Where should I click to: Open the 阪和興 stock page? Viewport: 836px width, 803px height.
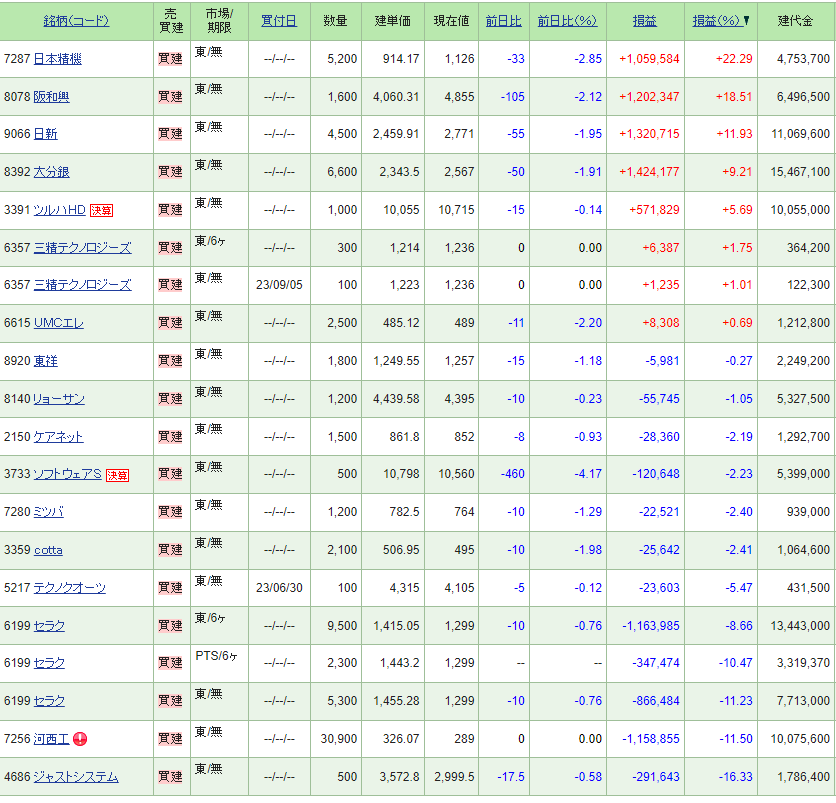pos(52,97)
